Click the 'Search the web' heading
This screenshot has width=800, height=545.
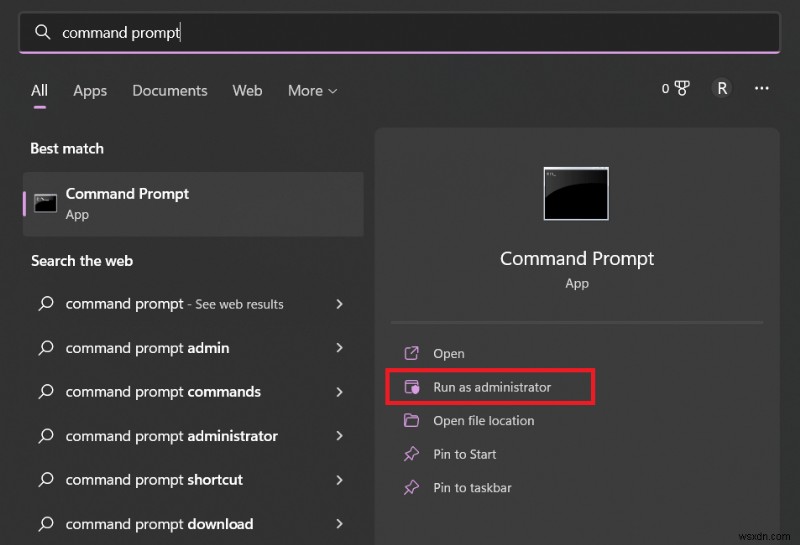tap(82, 261)
